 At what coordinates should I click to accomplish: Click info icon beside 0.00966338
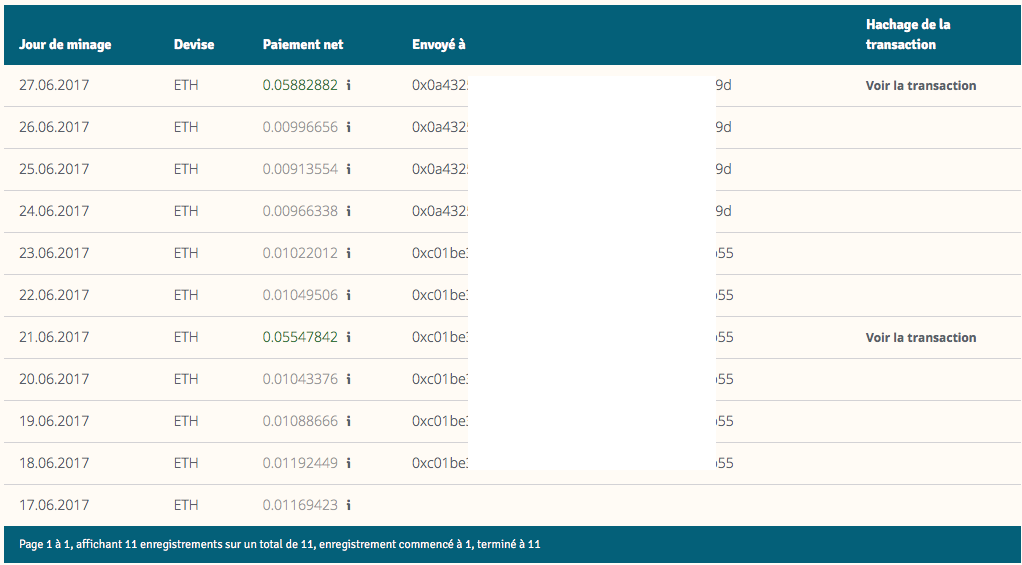(349, 211)
